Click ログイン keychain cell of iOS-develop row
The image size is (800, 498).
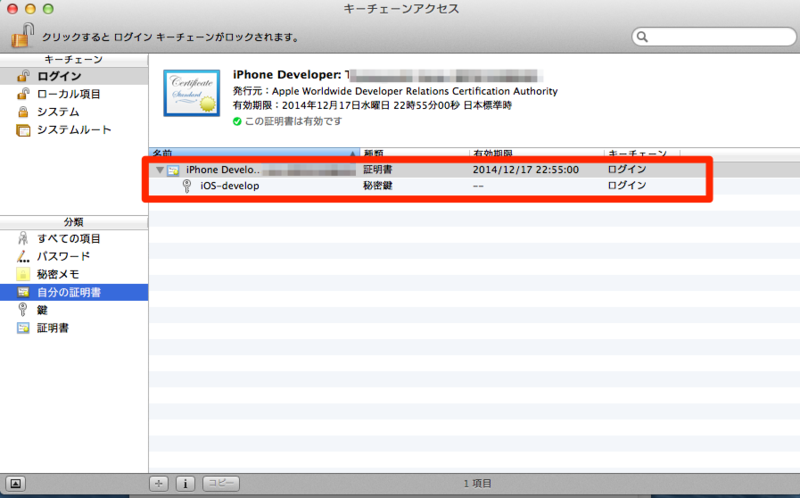click(x=627, y=186)
